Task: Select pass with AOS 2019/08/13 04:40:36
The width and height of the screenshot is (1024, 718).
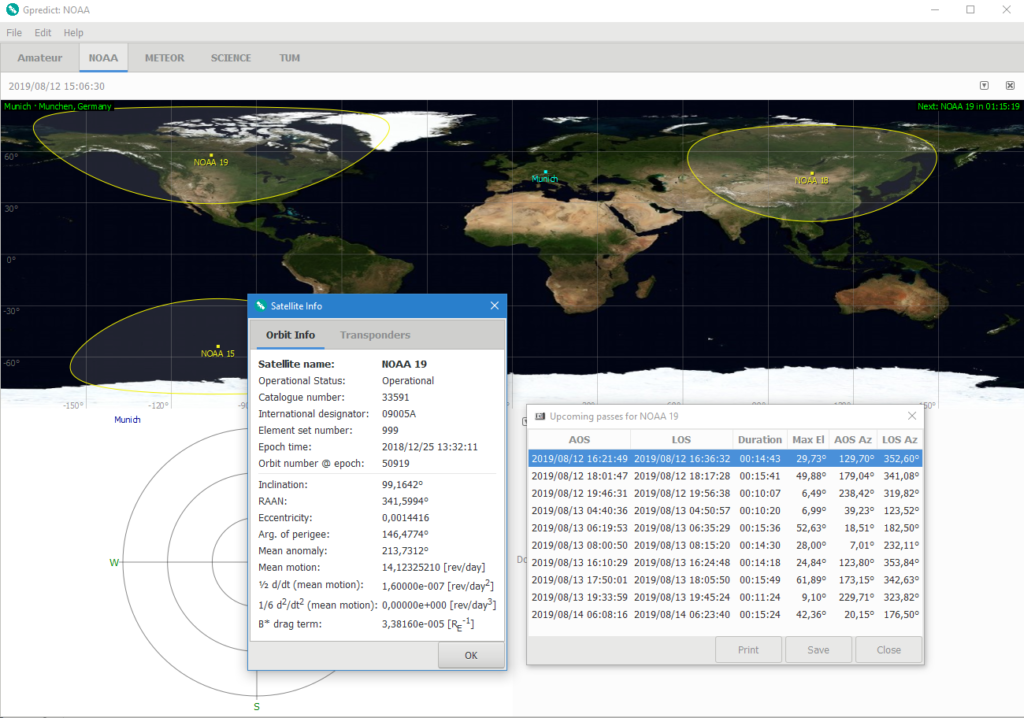Action: point(725,511)
